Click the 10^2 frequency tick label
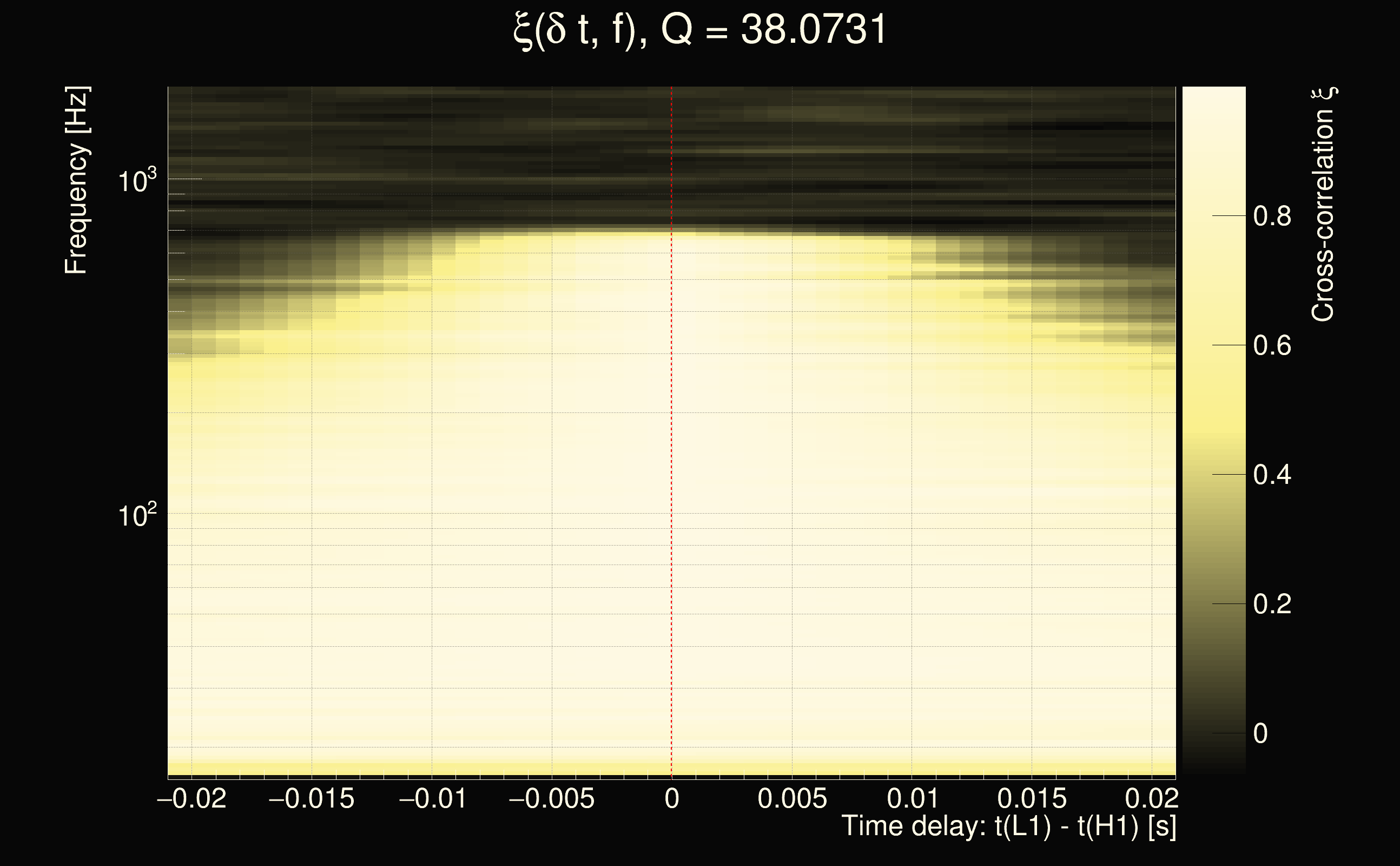The image size is (1400, 866). point(137,516)
